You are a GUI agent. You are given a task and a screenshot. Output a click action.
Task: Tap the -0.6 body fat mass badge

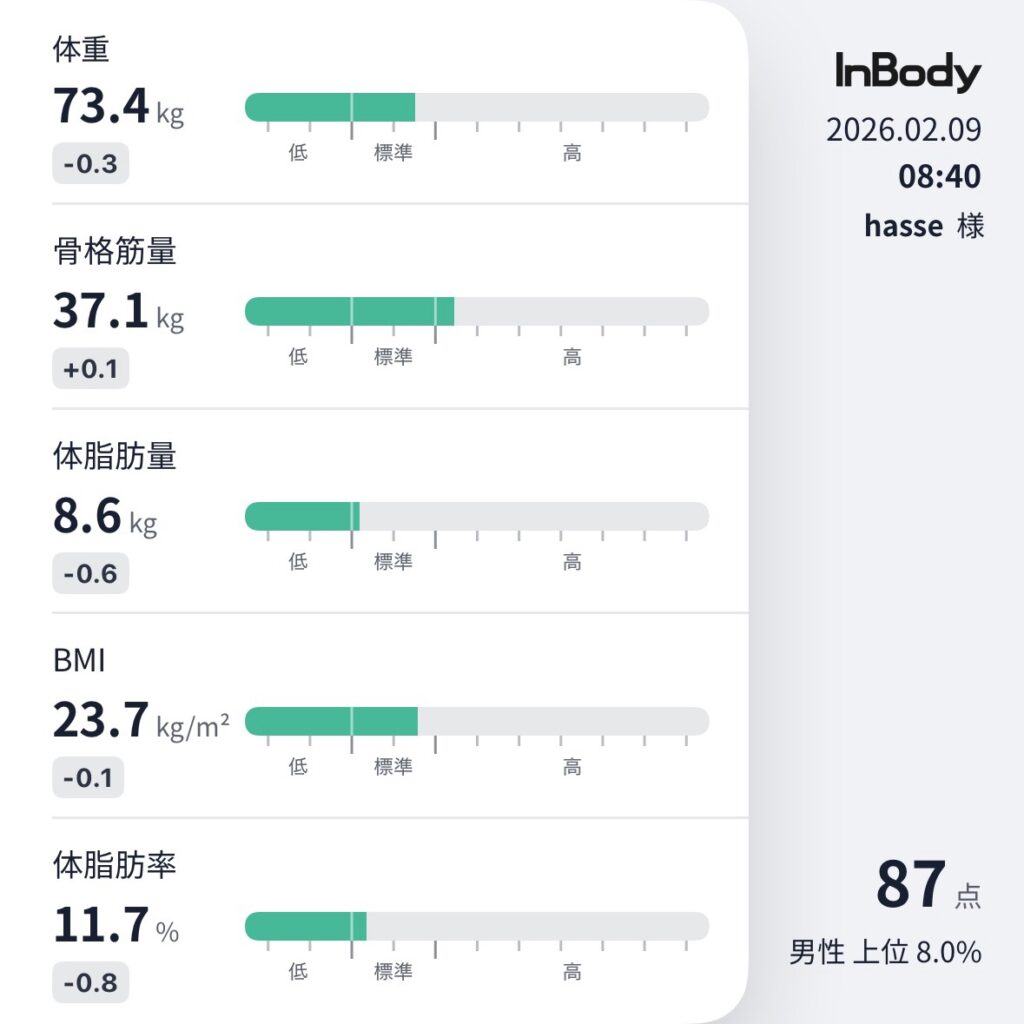[90, 574]
